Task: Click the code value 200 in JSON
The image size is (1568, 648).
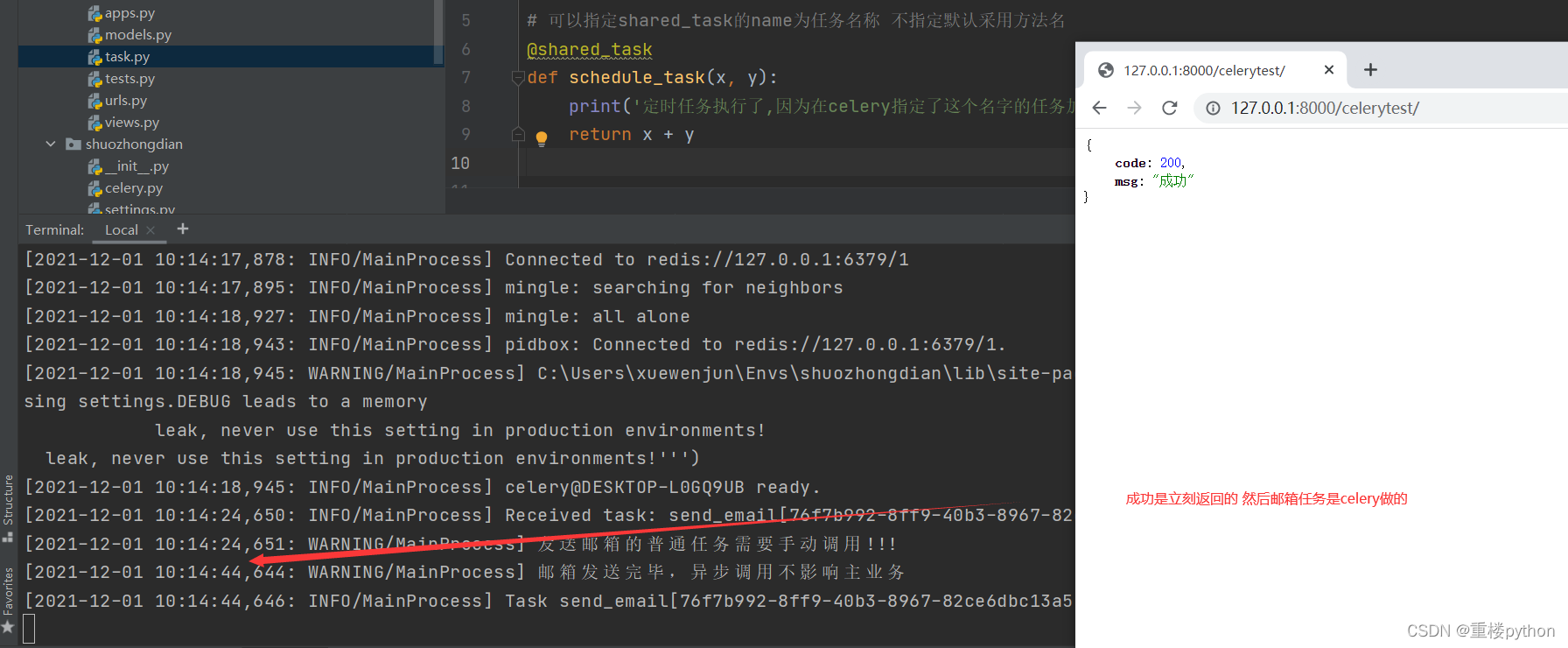Action: pyautogui.click(x=1171, y=163)
